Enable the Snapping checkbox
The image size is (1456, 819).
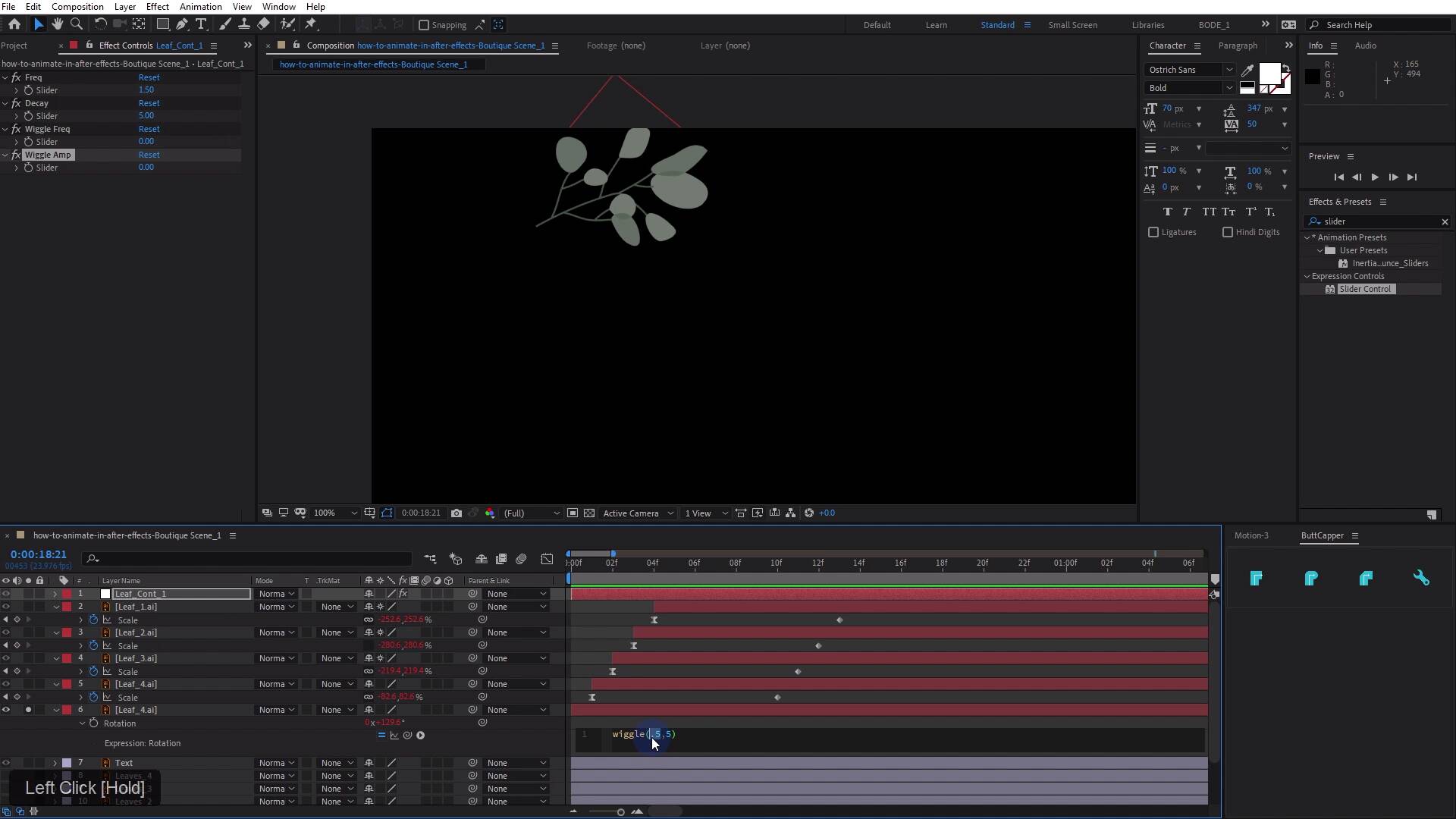(x=424, y=25)
